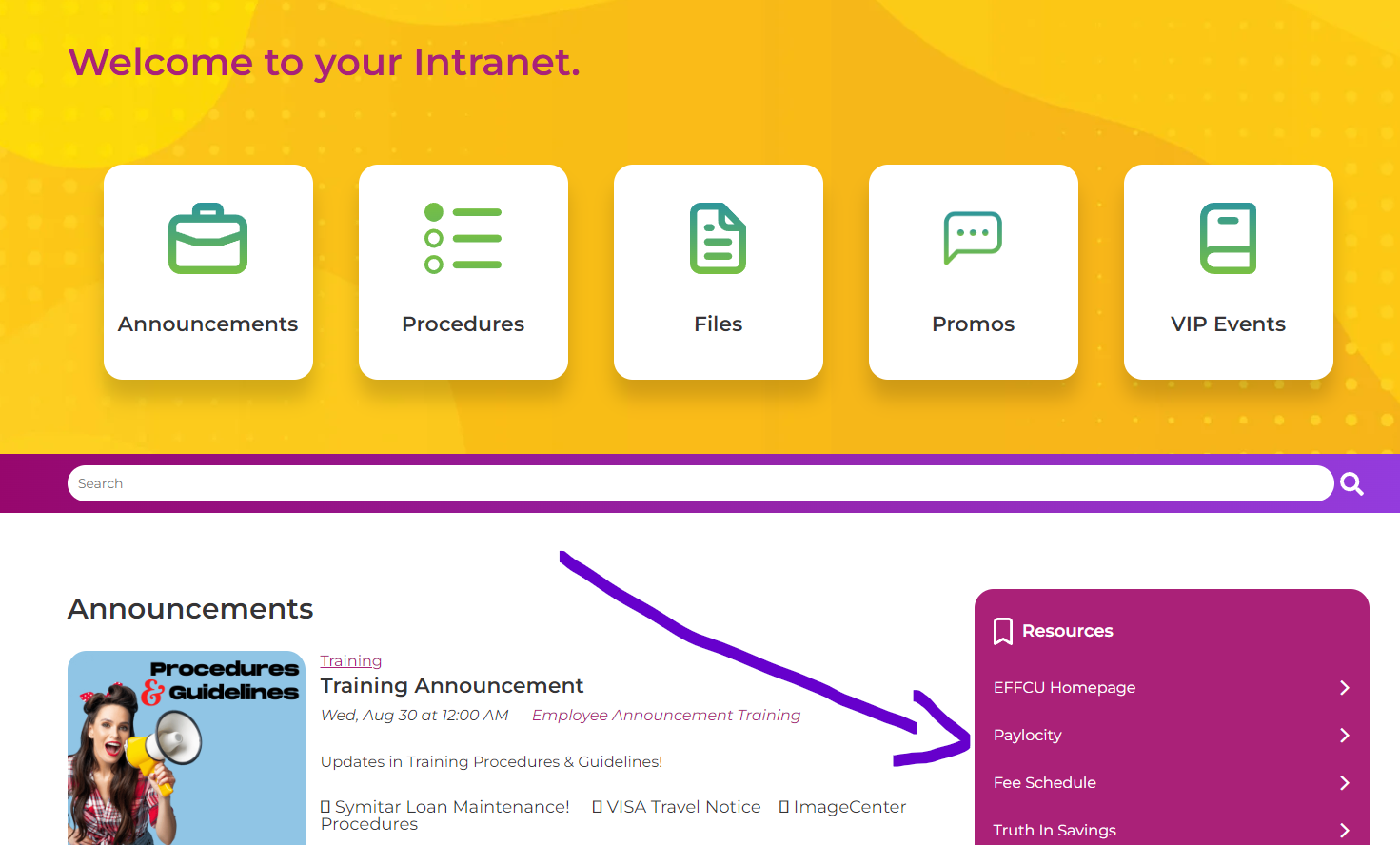The height and width of the screenshot is (845, 1400).
Task: Click inside the Search input field
Action: [x=700, y=483]
